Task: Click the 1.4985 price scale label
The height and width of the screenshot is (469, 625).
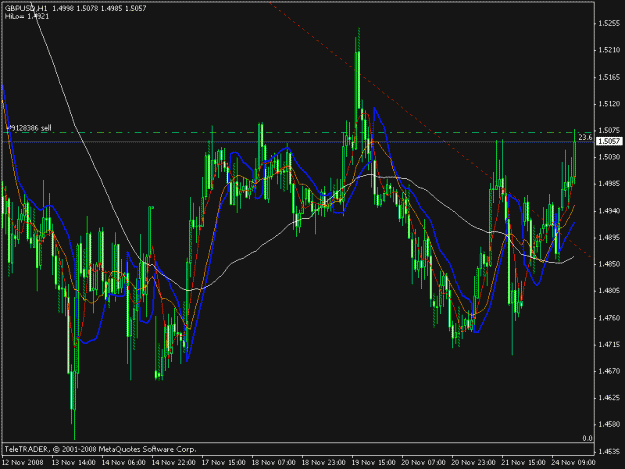Action: 609,184
